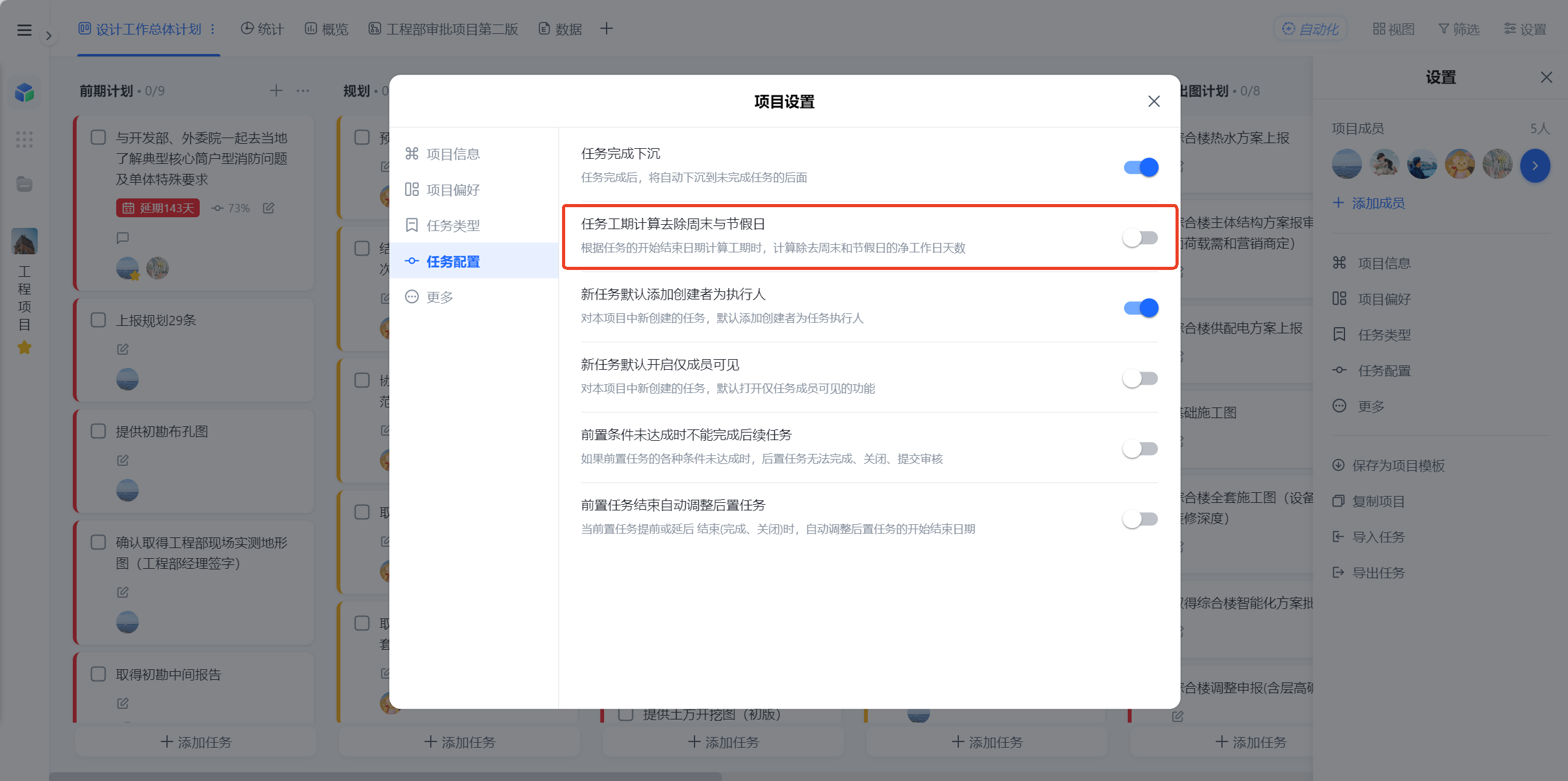Enable 任务工期计算去除周末与节假日 toggle
The image size is (1568, 781).
[1140, 237]
